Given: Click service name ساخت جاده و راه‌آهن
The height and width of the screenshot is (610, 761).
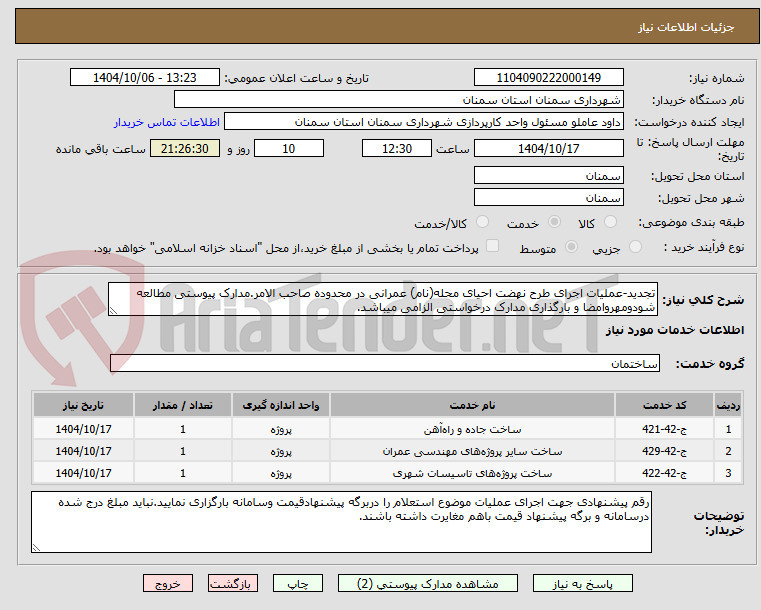Looking at the screenshot, I should pyautogui.click(x=472, y=429).
